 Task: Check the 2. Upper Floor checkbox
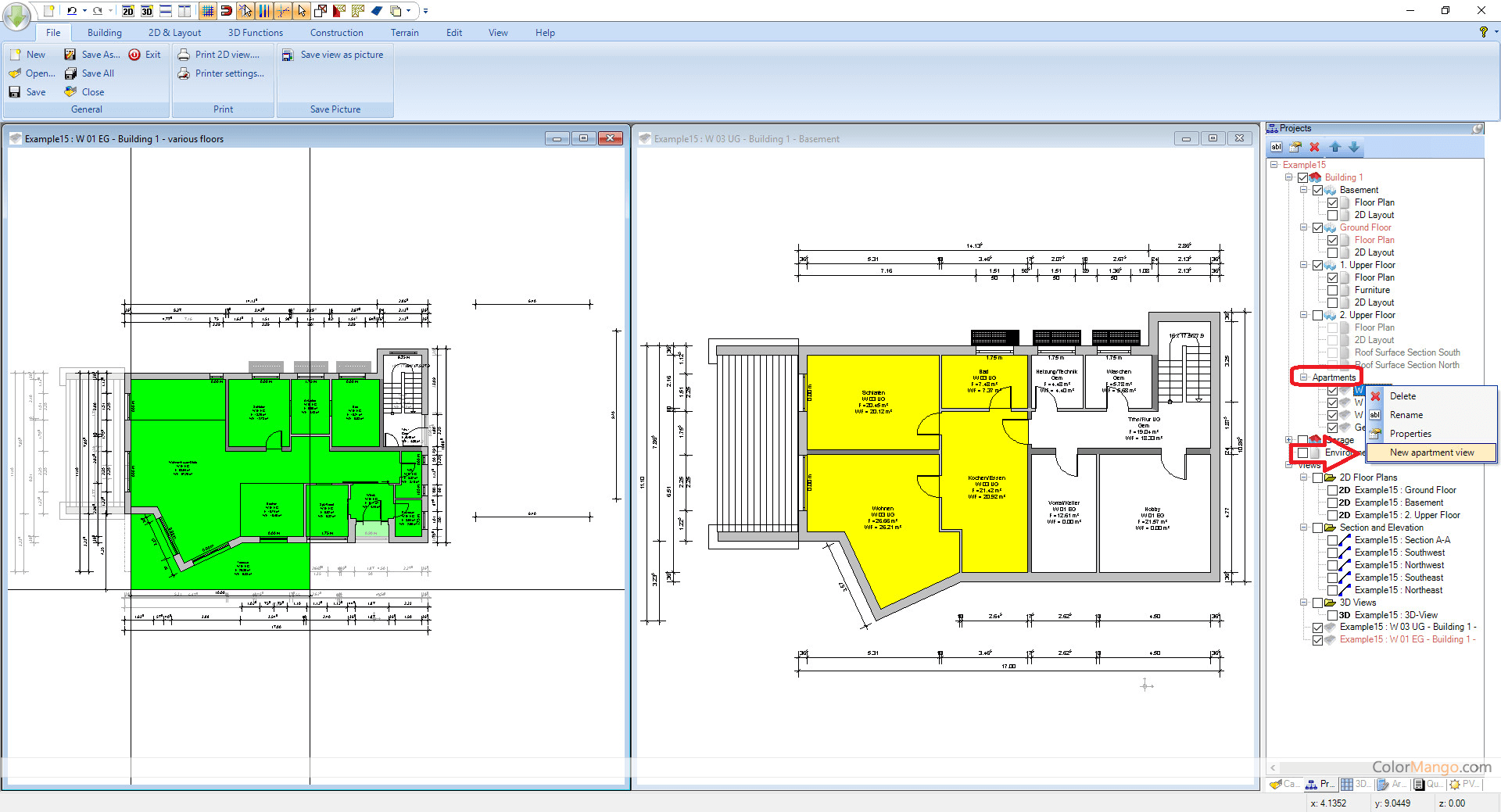click(1318, 315)
